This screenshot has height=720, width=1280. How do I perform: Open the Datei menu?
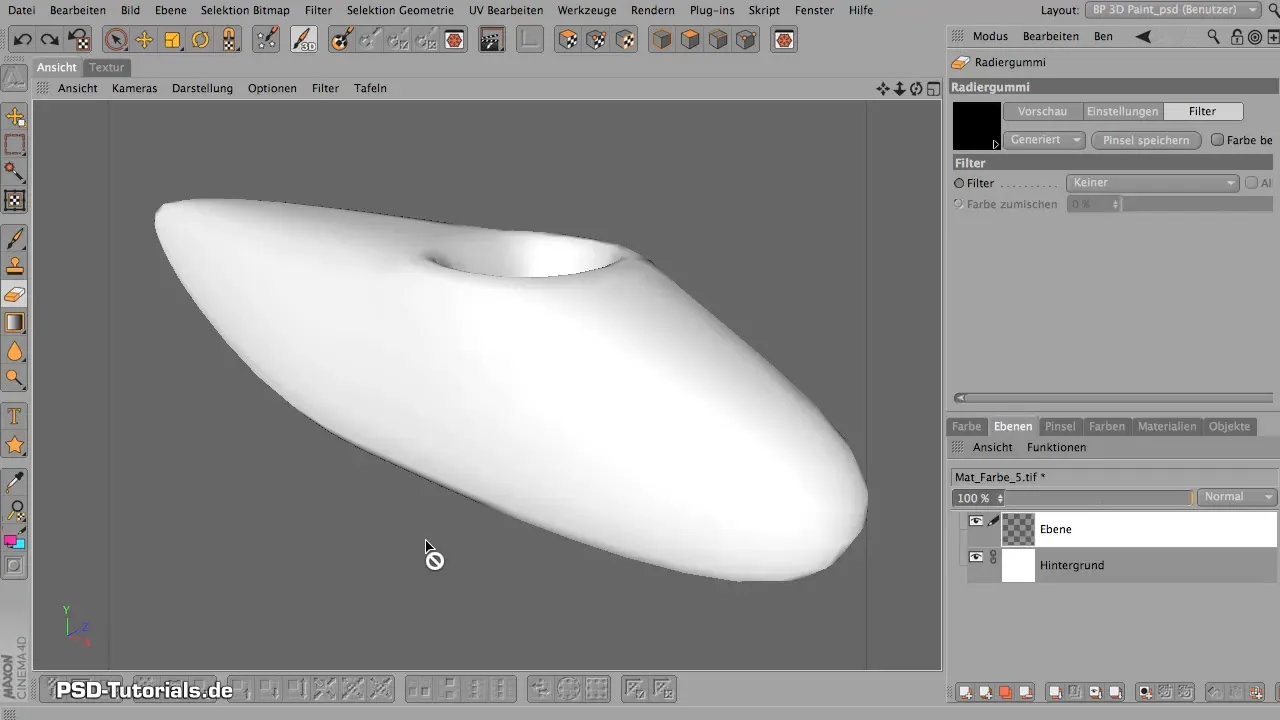[x=21, y=10]
